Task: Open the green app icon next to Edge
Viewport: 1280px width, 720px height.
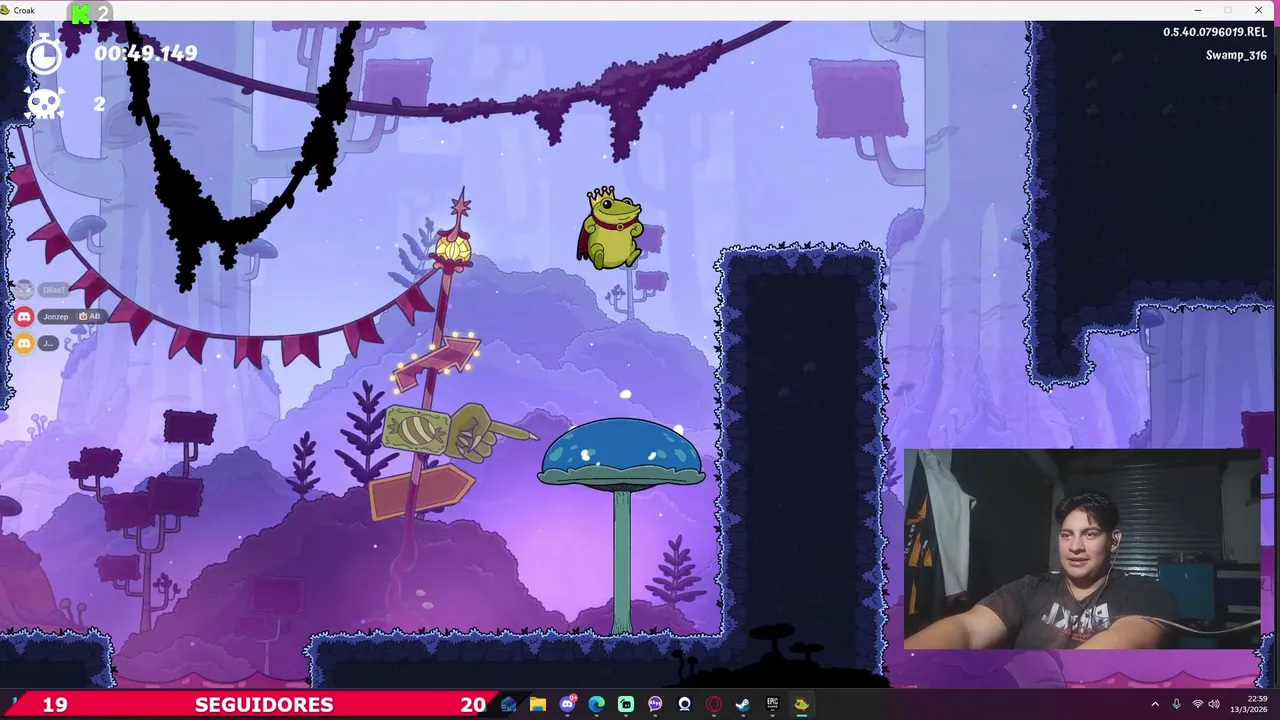Action: (626, 704)
